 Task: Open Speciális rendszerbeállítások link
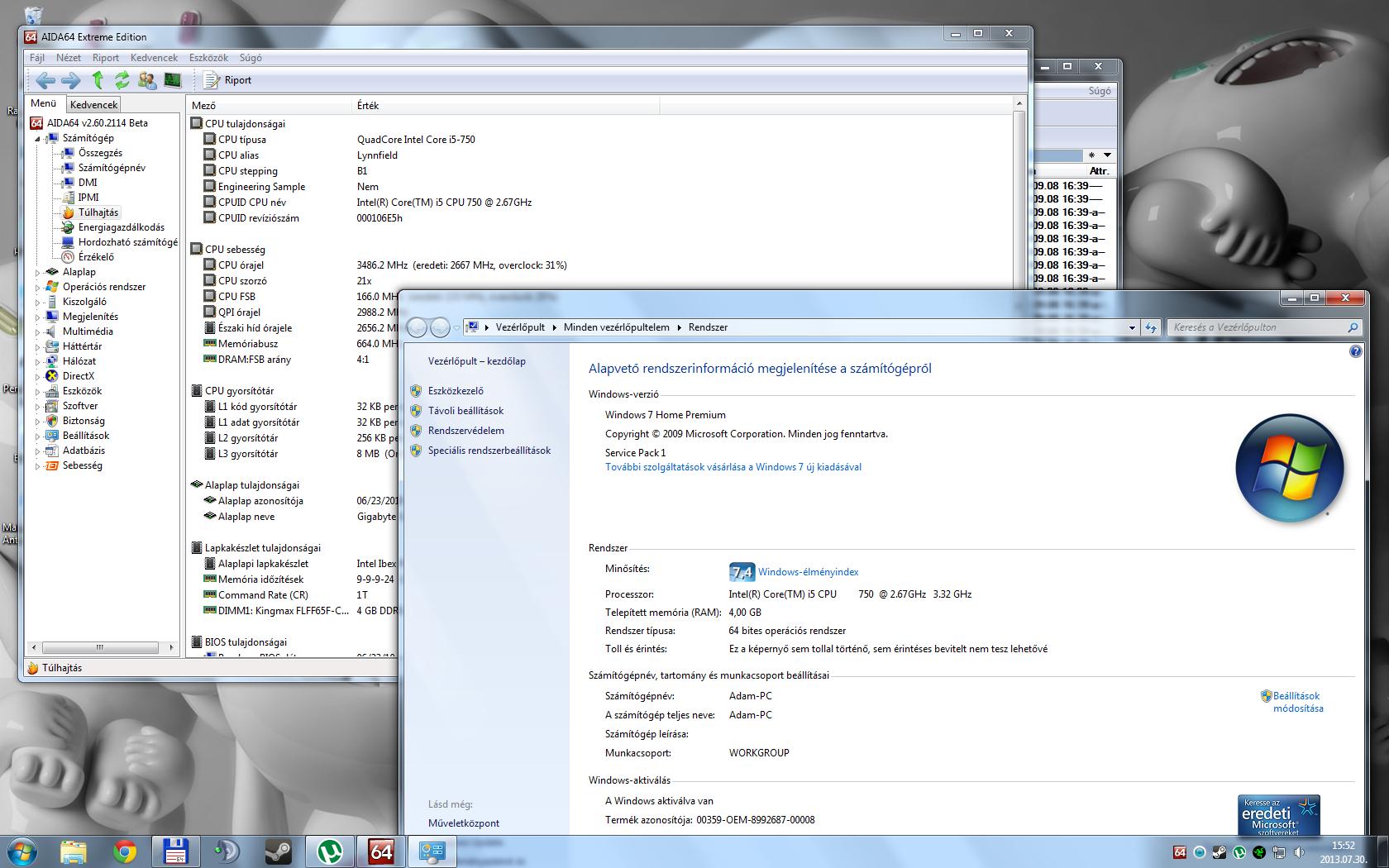[489, 451]
